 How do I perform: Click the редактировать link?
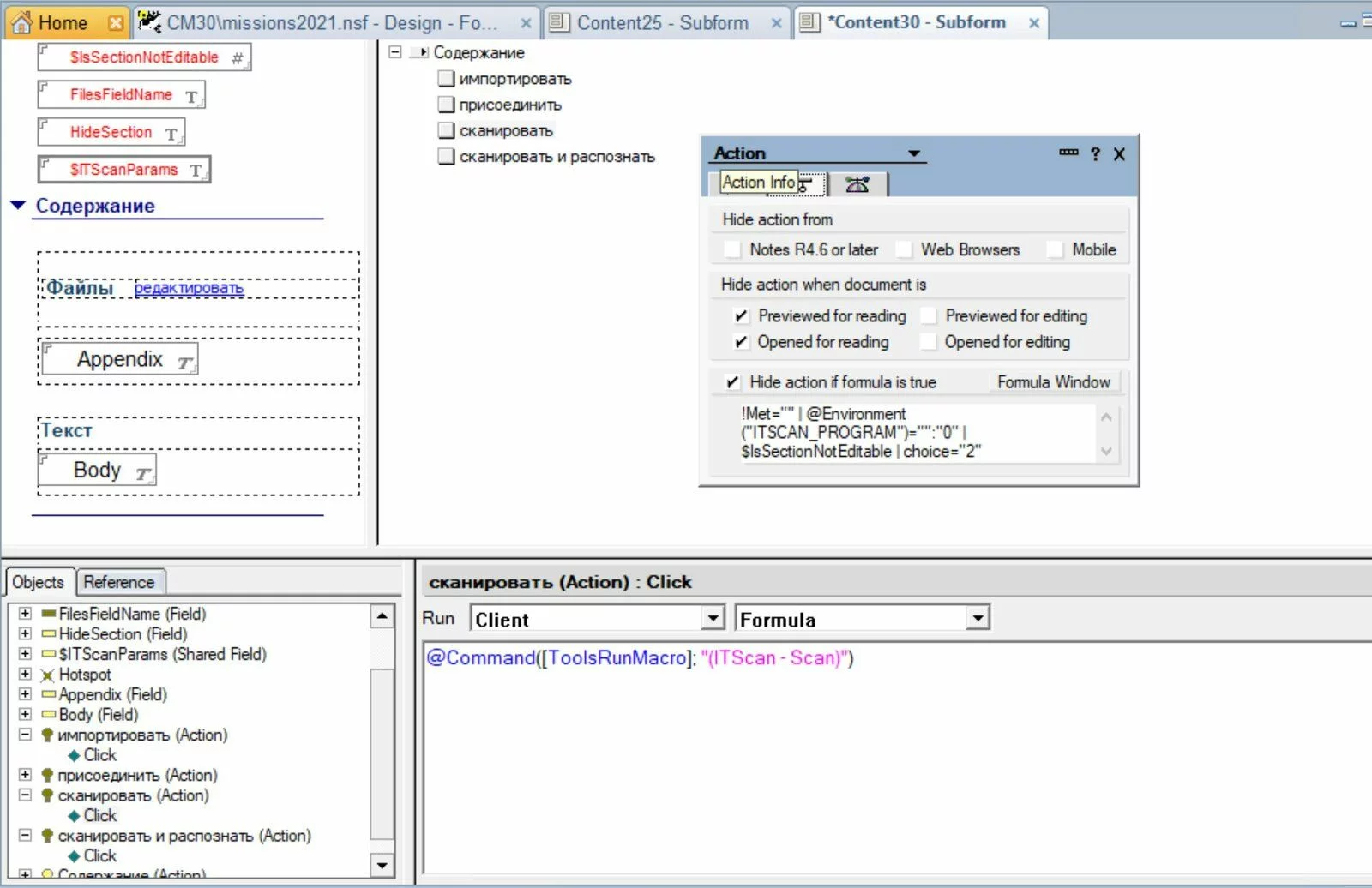tap(189, 288)
